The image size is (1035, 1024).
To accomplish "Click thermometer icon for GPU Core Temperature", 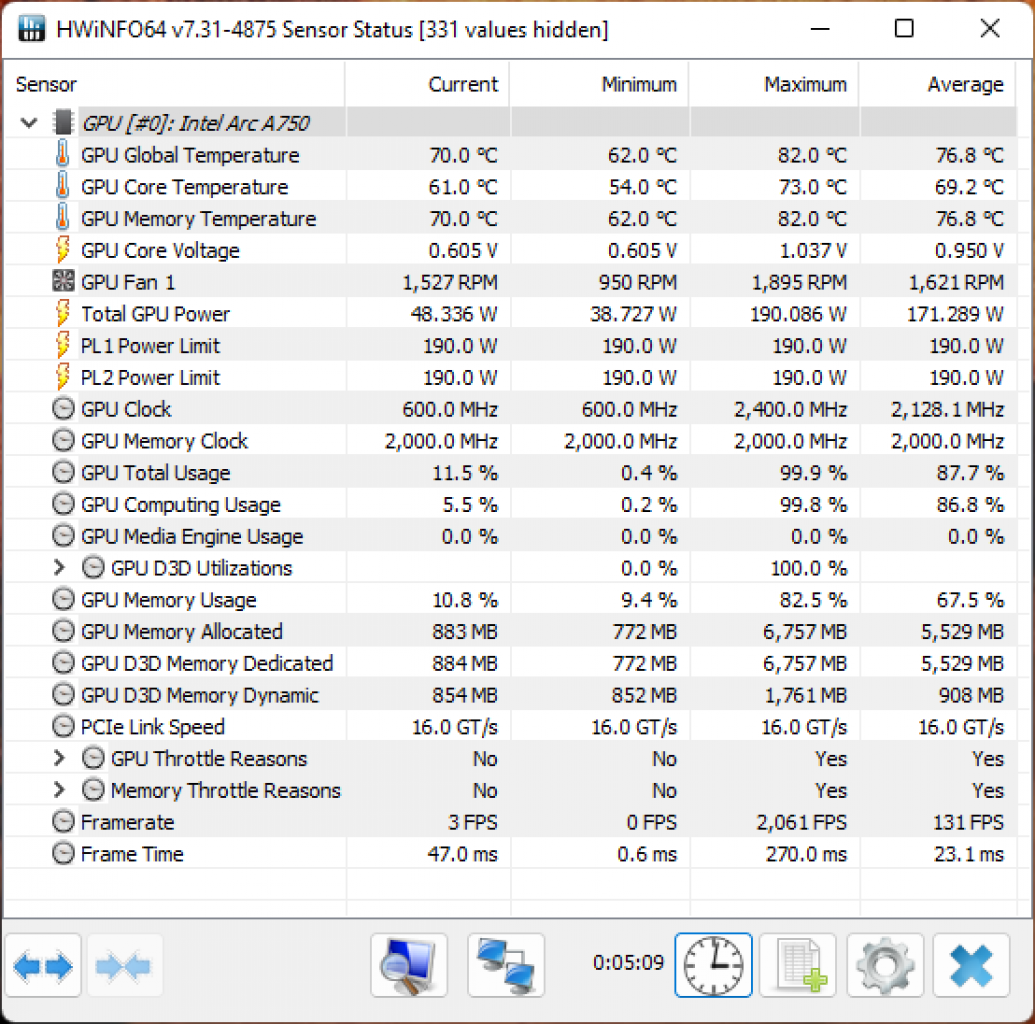I will [63, 186].
